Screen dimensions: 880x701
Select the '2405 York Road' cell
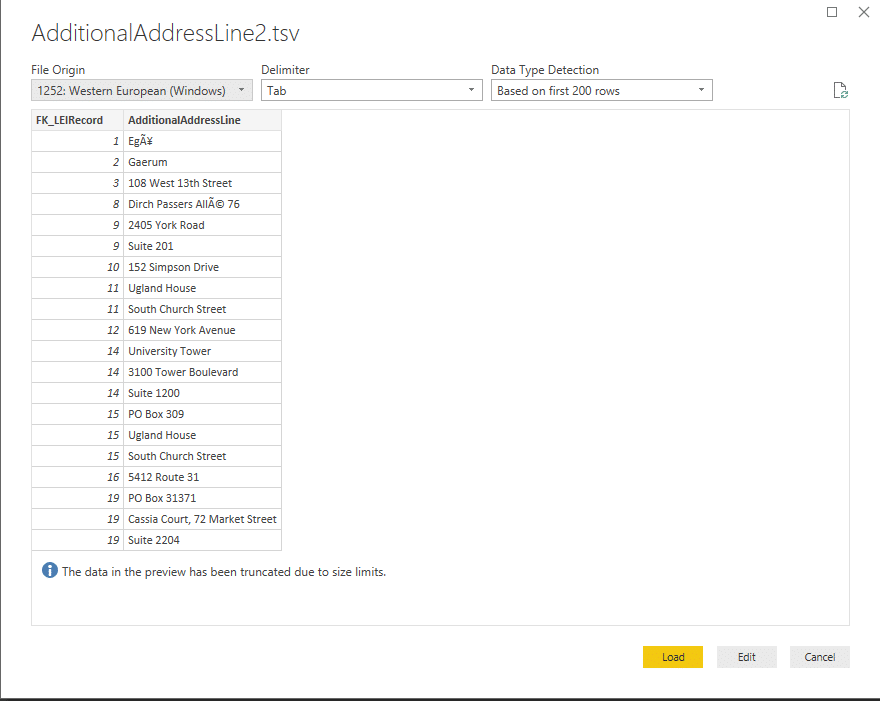coord(202,225)
